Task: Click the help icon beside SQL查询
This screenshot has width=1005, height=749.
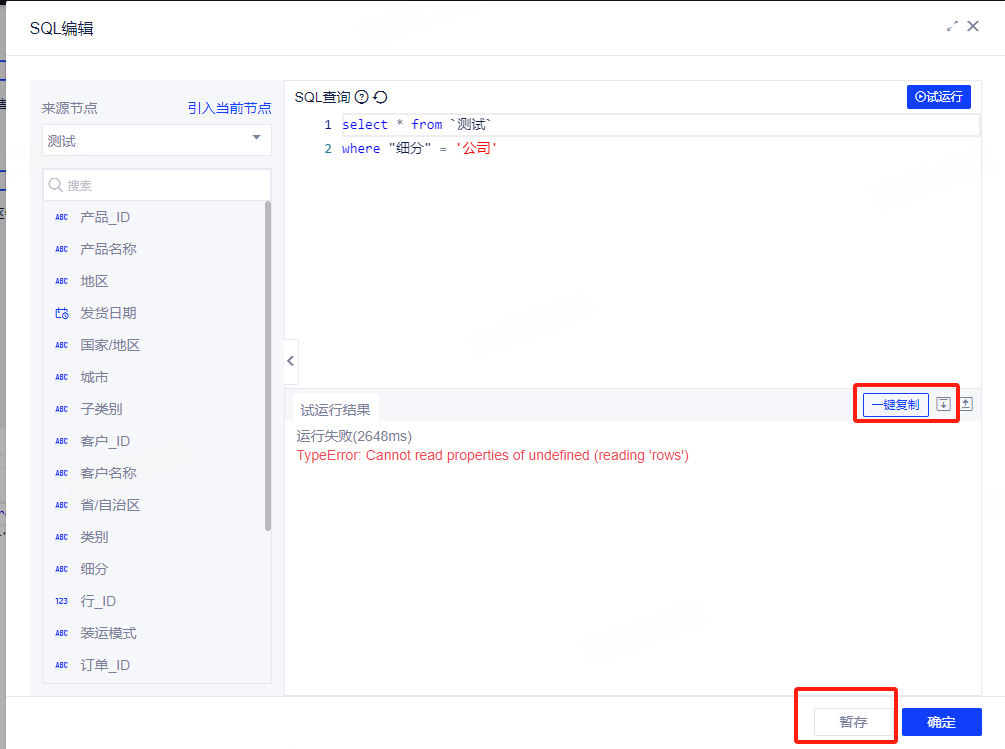Action: point(361,97)
